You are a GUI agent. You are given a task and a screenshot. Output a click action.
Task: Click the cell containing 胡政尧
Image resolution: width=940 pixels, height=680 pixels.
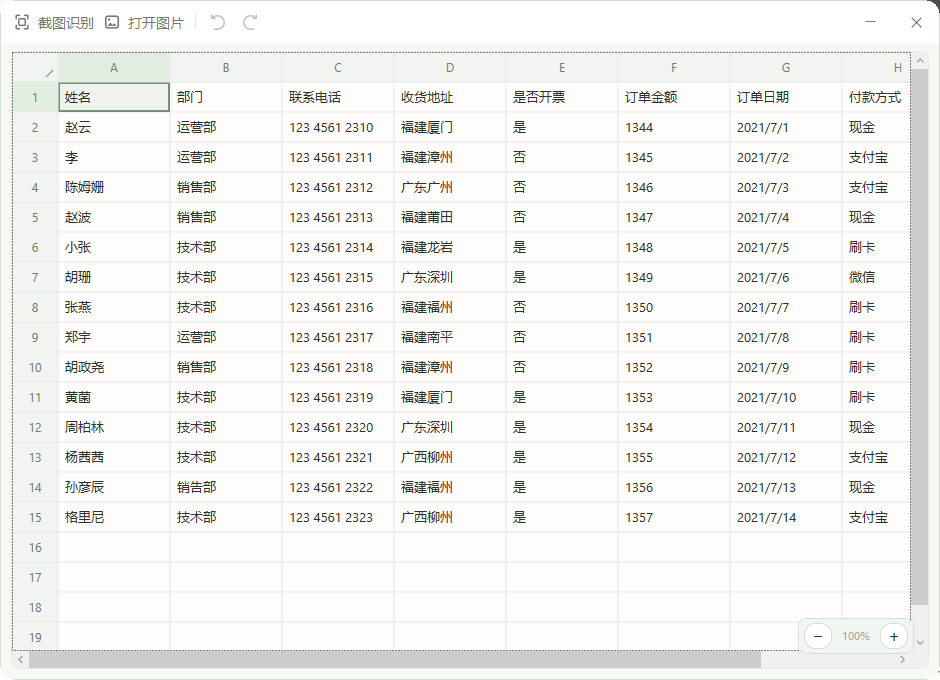tap(114, 367)
